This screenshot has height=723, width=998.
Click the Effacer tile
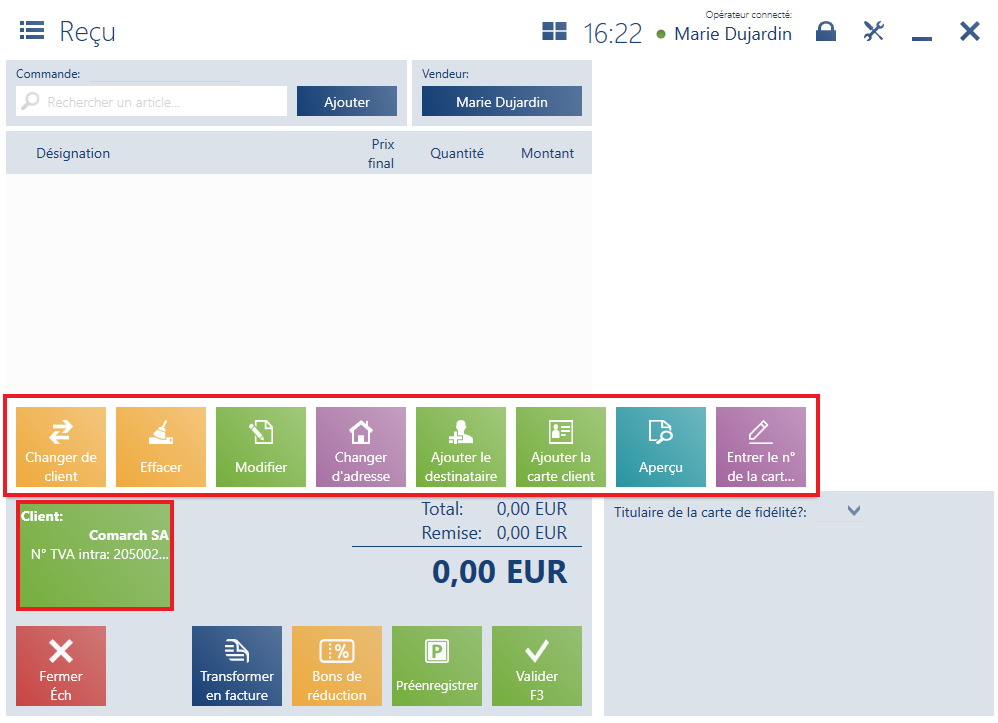[161, 447]
